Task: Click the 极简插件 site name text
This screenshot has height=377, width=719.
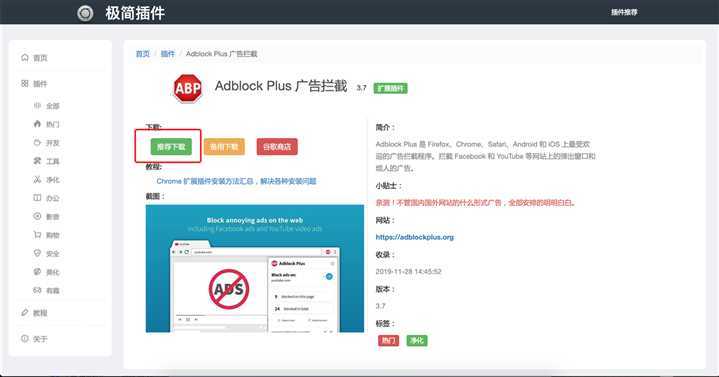Action: (135, 13)
